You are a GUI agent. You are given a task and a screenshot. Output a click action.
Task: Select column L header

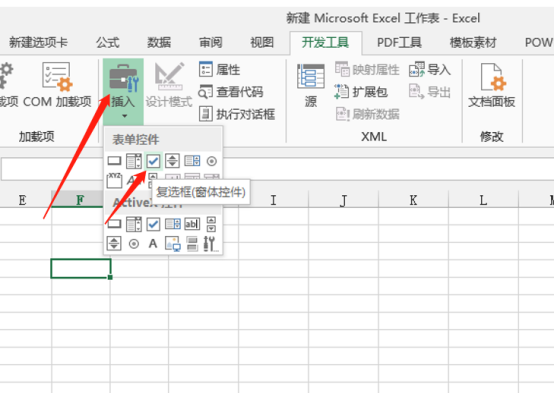pyautogui.click(x=483, y=200)
